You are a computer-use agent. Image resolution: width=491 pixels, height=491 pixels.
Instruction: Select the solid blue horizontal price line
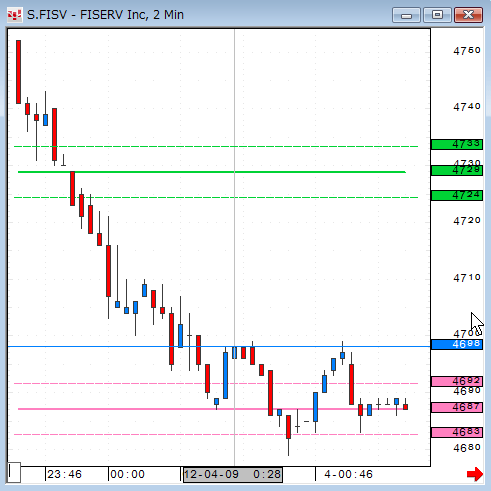[x=219, y=347]
